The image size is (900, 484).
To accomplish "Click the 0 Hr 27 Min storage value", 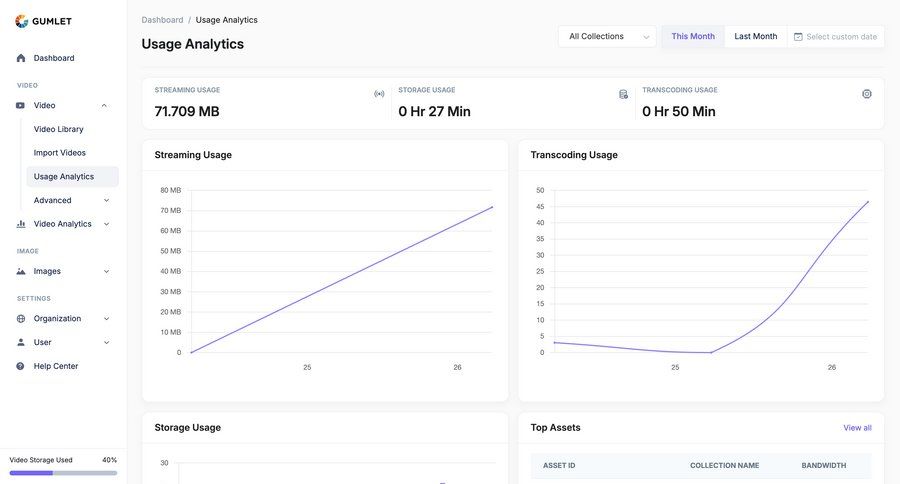I will (435, 111).
